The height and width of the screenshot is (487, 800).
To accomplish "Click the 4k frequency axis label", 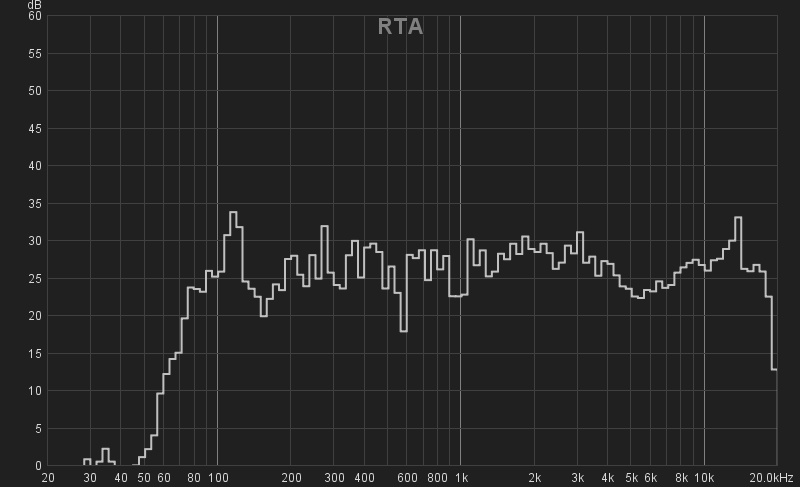I will coord(608,478).
